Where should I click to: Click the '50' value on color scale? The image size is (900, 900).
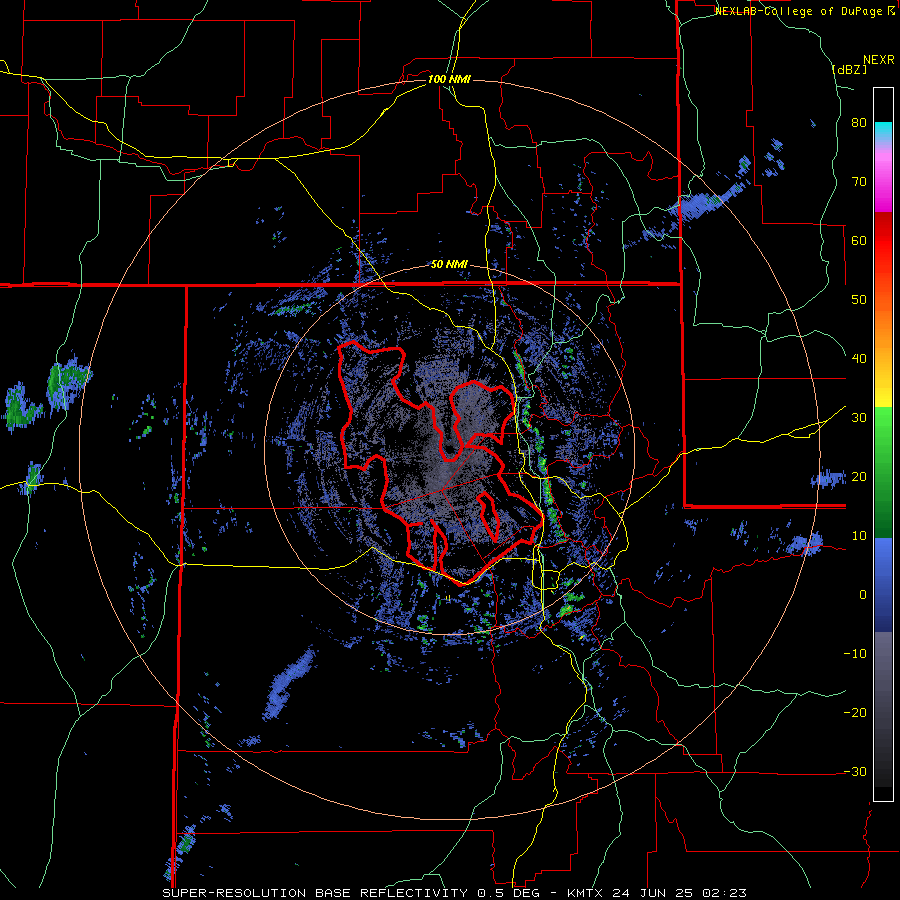859,300
